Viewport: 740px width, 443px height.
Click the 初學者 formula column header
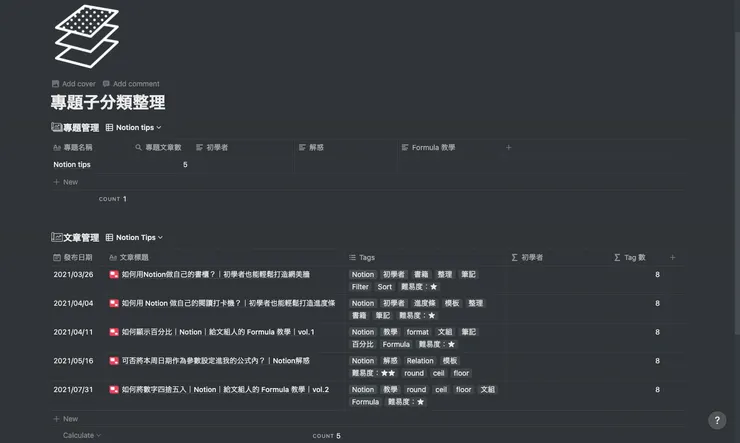[x=527, y=258]
